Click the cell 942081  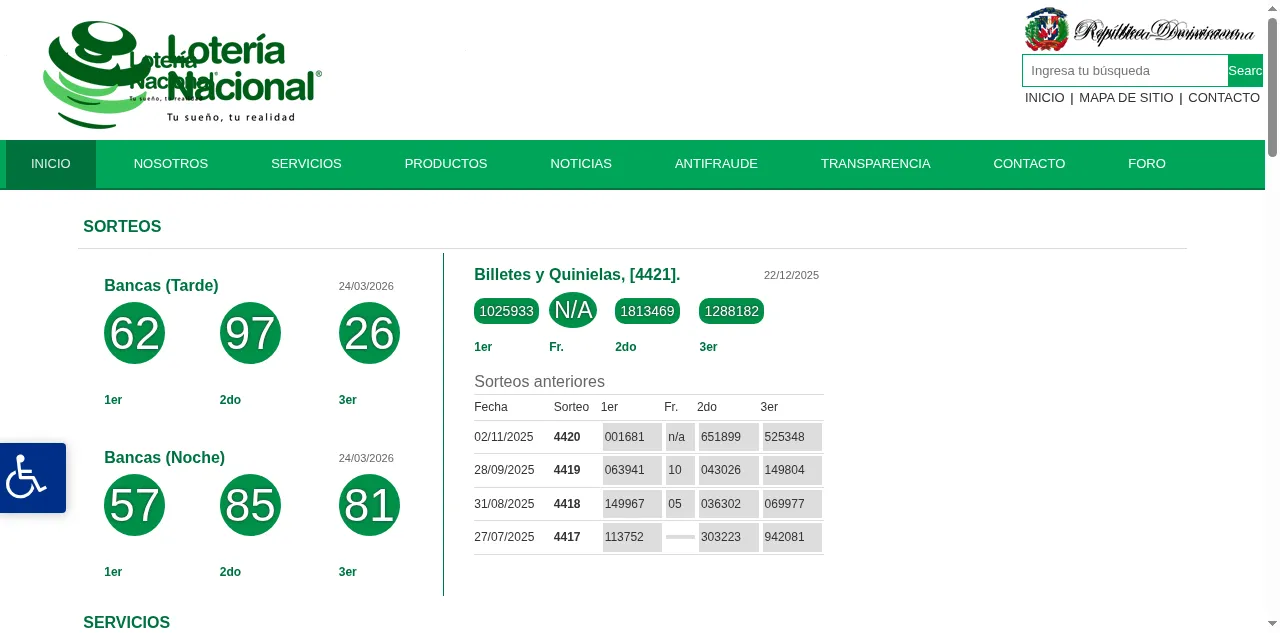792,537
